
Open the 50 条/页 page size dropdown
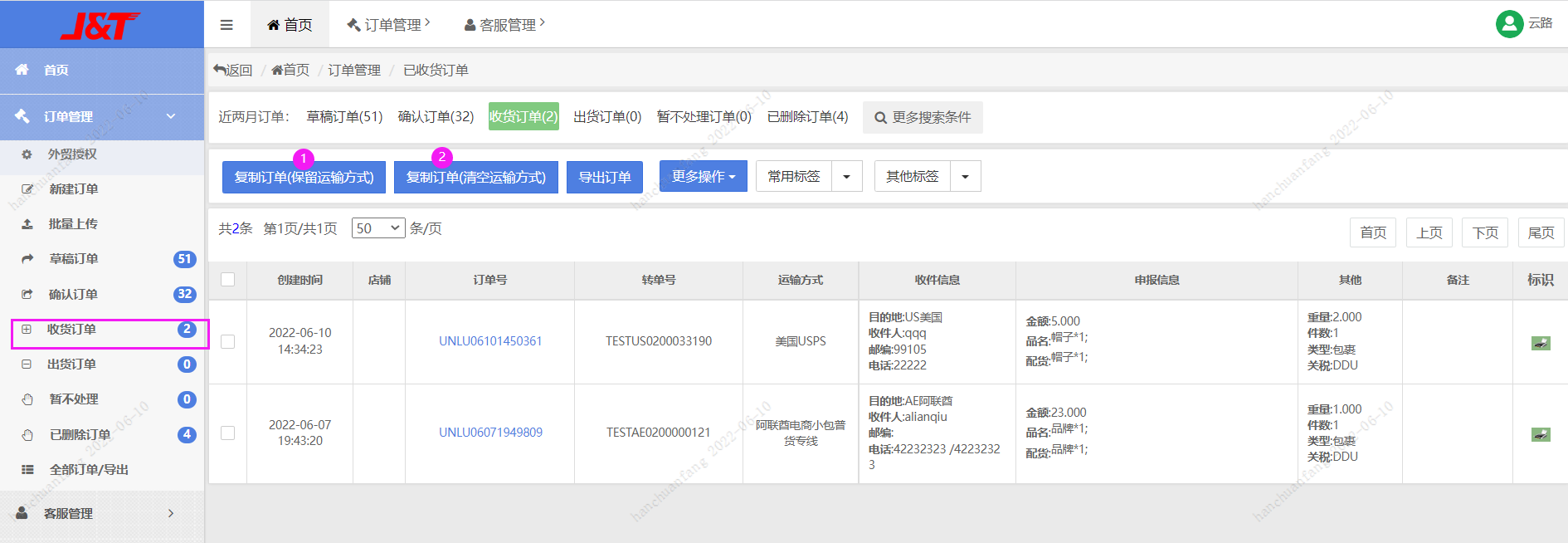click(x=378, y=228)
